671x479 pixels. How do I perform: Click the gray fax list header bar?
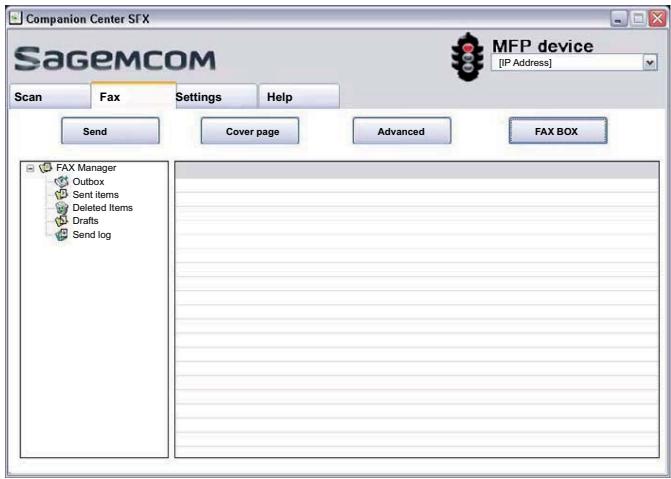click(x=417, y=170)
